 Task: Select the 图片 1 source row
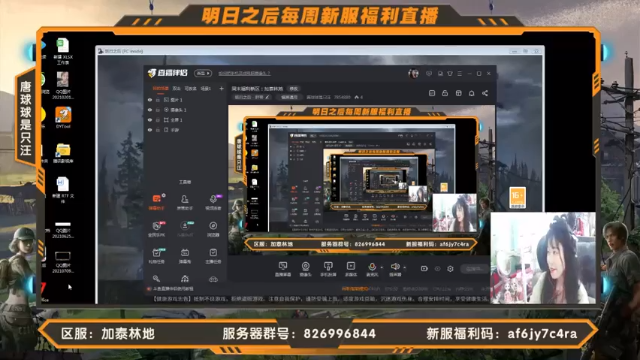[186, 100]
